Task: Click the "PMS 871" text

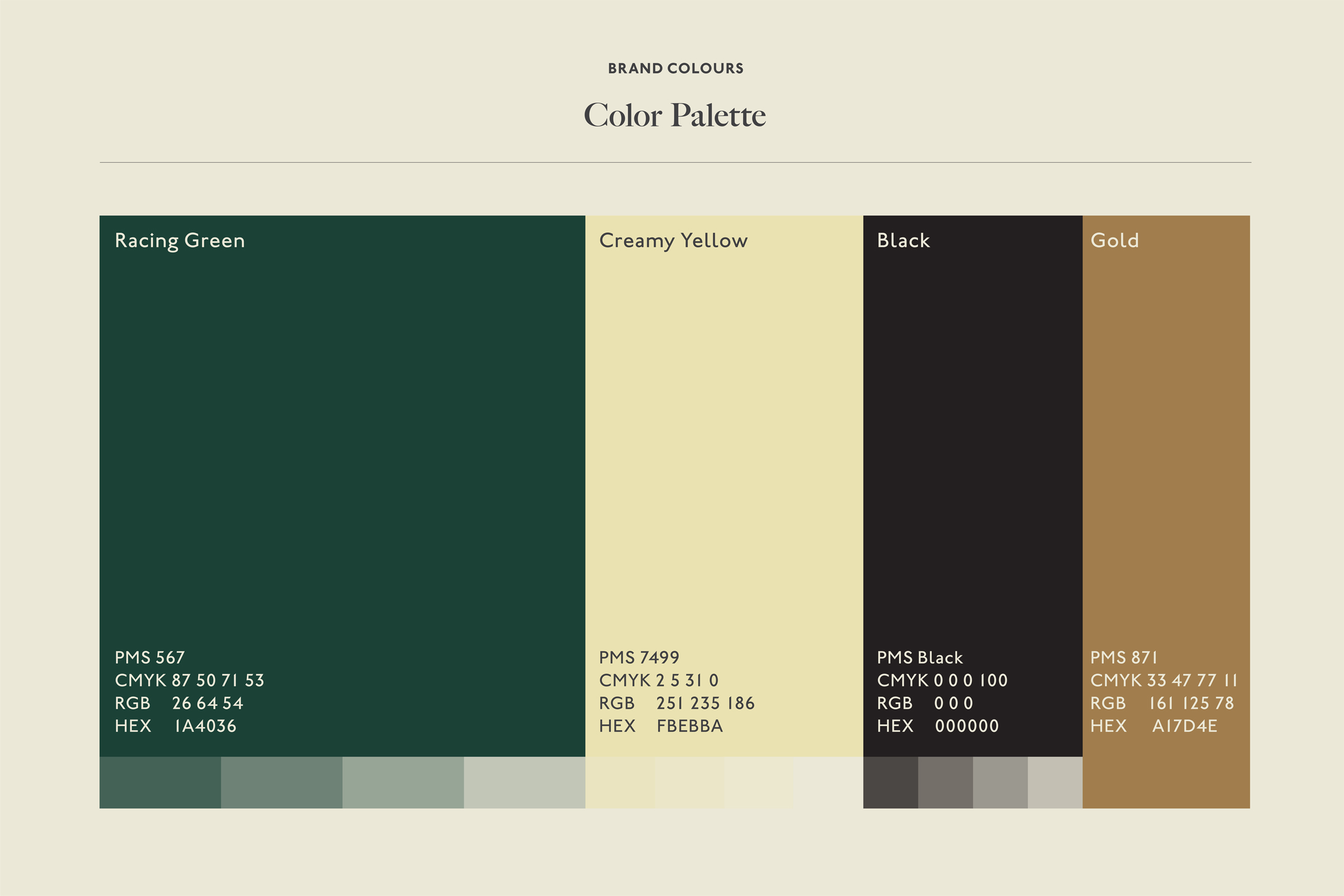Action: click(1123, 657)
